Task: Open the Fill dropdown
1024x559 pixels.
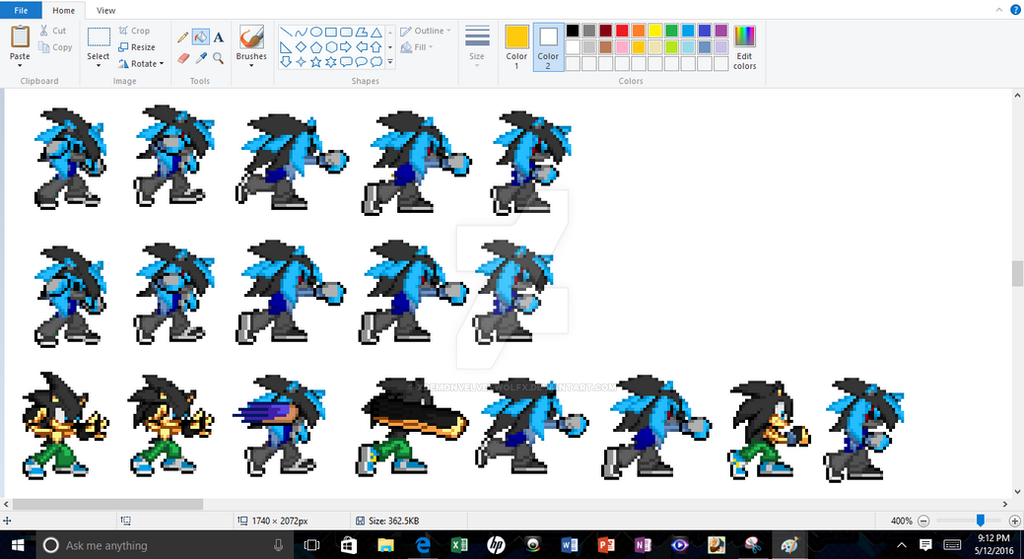Action: tap(417, 47)
